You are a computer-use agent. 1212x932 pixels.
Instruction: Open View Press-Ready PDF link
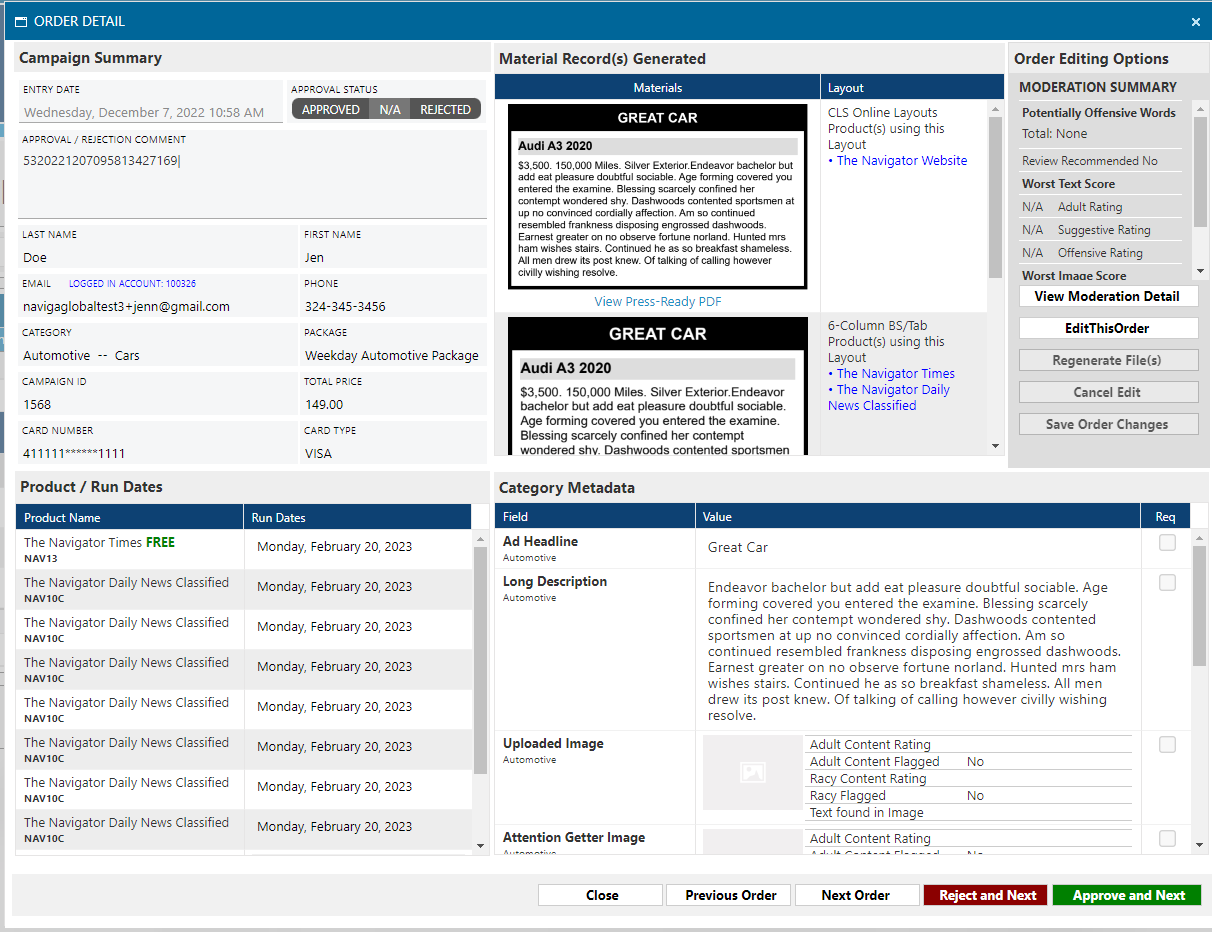[x=657, y=301]
